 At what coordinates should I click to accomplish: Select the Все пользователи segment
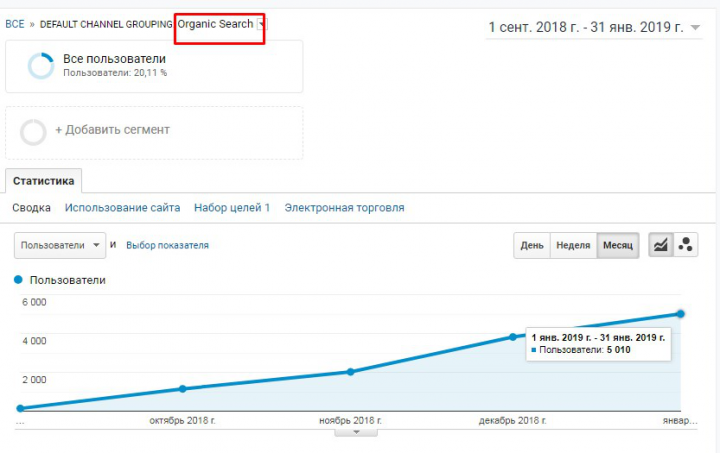tap(154, 67)
